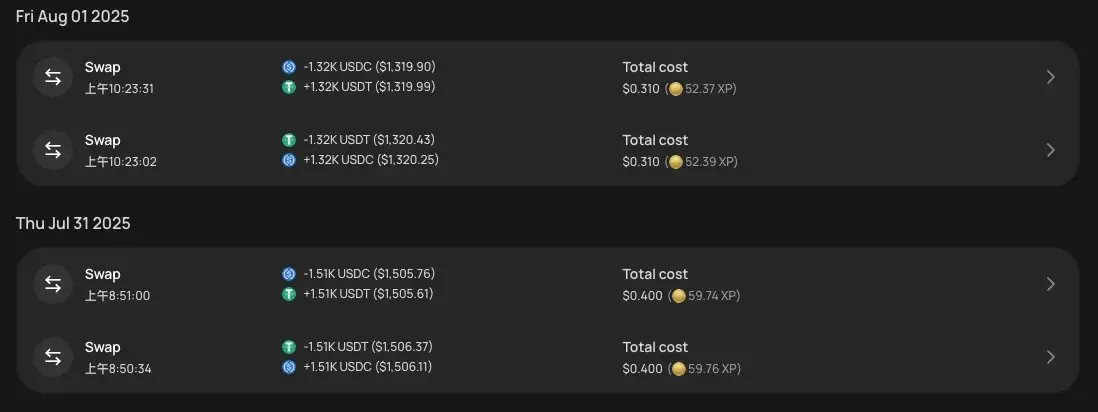Image resolution: width=1098 pixels, height=412 pixels.
Task: Open the chevron on the 8:50:34 swap row
Action: coord(1050,357)
